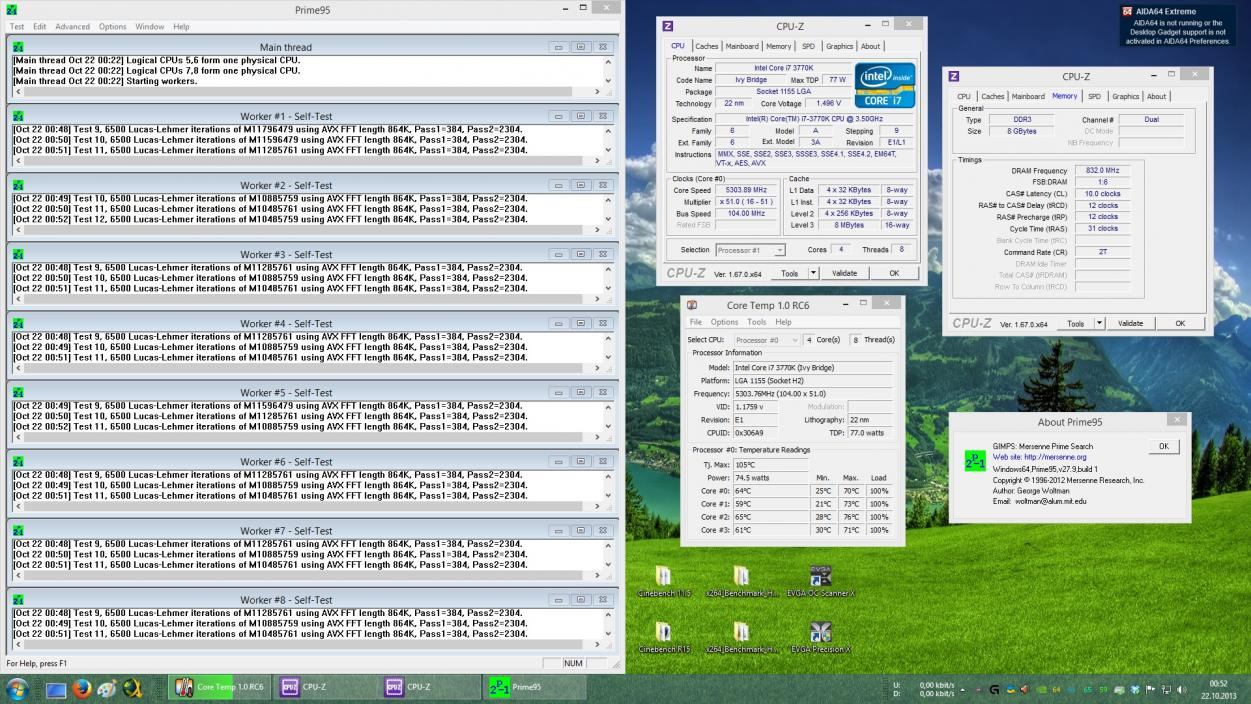
Task: Open Prime95 Window menu
Action: (x=150, y=26)
